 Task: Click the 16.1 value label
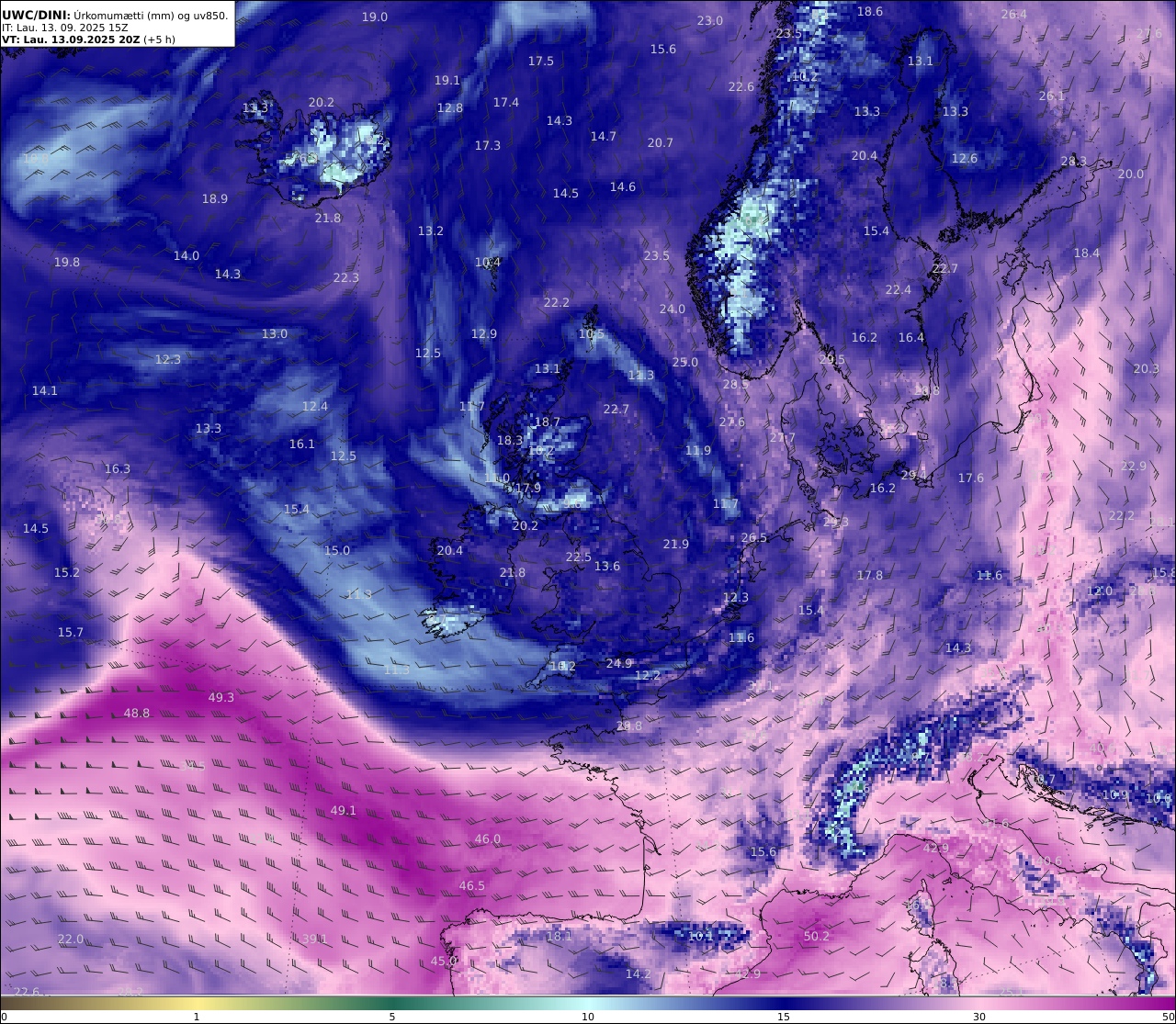pyautogui.click(x=301, y=444)
